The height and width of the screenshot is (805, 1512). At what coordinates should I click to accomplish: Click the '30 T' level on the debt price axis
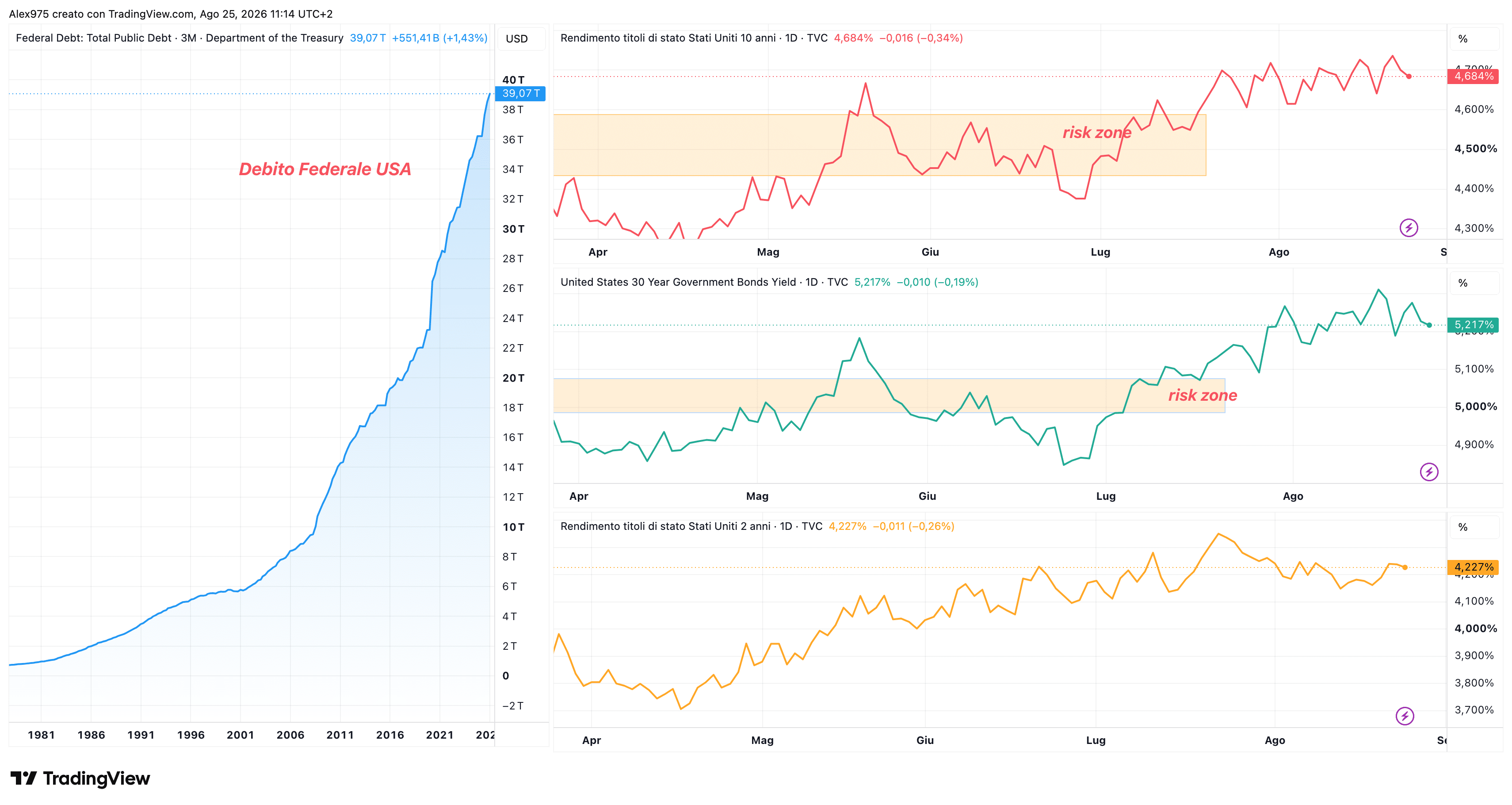(x=514, y=229)
